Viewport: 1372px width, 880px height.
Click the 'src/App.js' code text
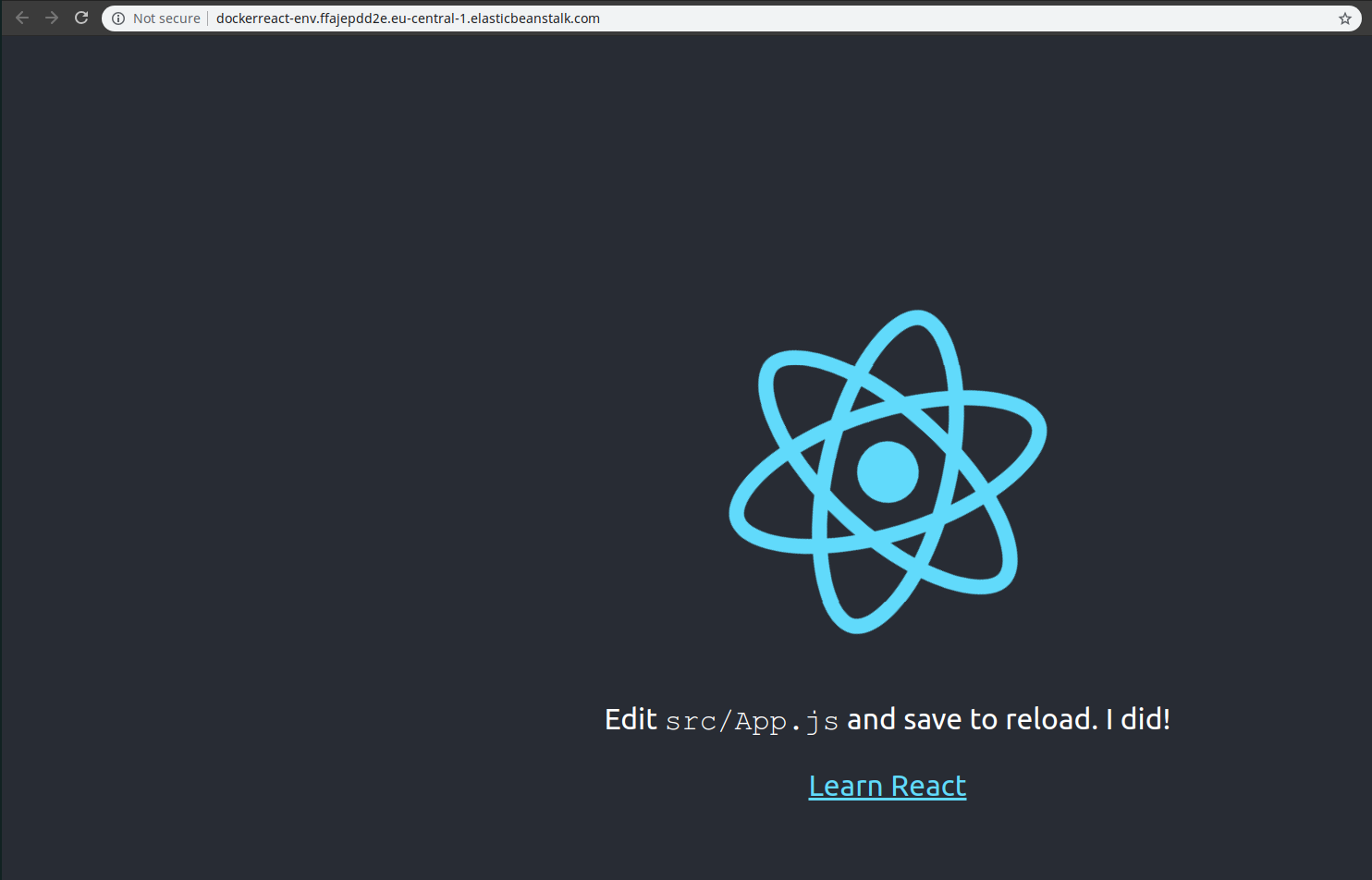pyautogui.click(x=752, y=720)
